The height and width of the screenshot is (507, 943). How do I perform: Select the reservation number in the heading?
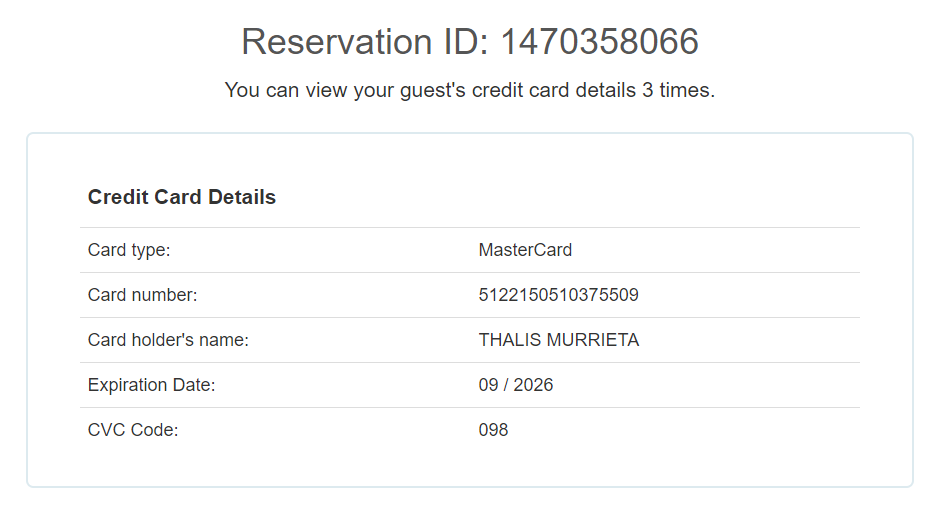(599, 42)
